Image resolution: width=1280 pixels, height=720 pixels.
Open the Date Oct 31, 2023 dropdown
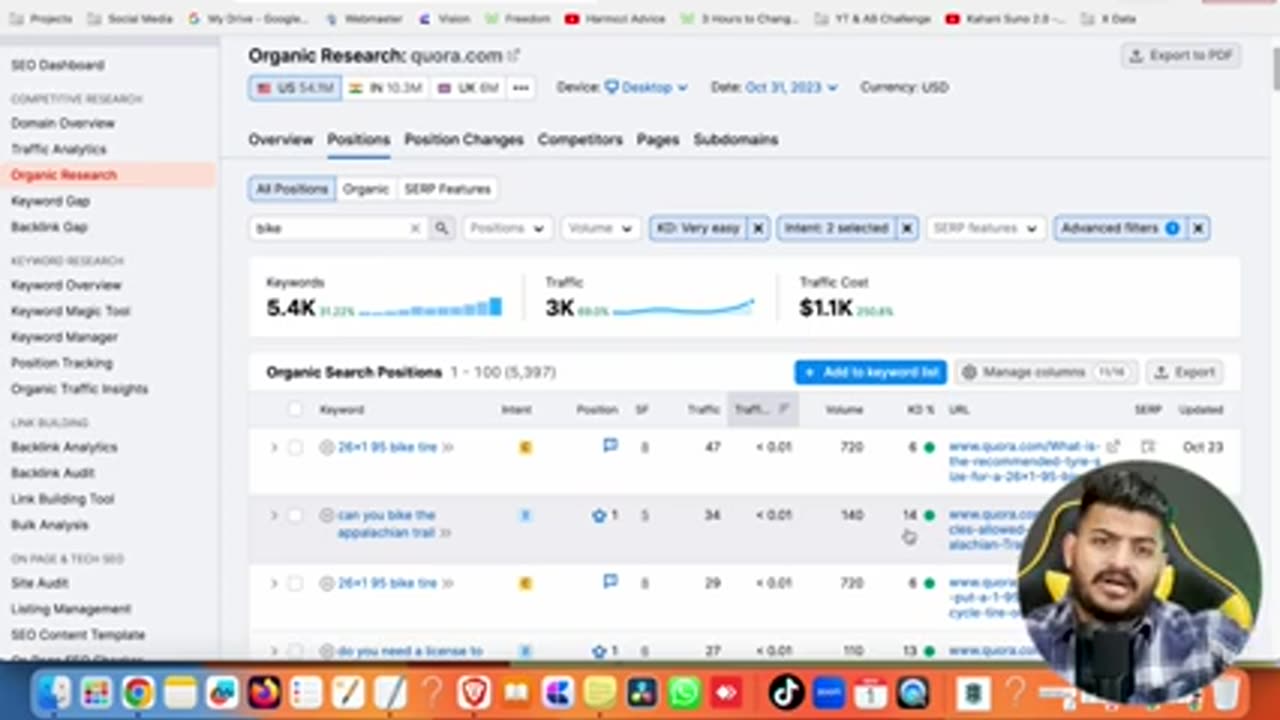click(x=791, y=87)
